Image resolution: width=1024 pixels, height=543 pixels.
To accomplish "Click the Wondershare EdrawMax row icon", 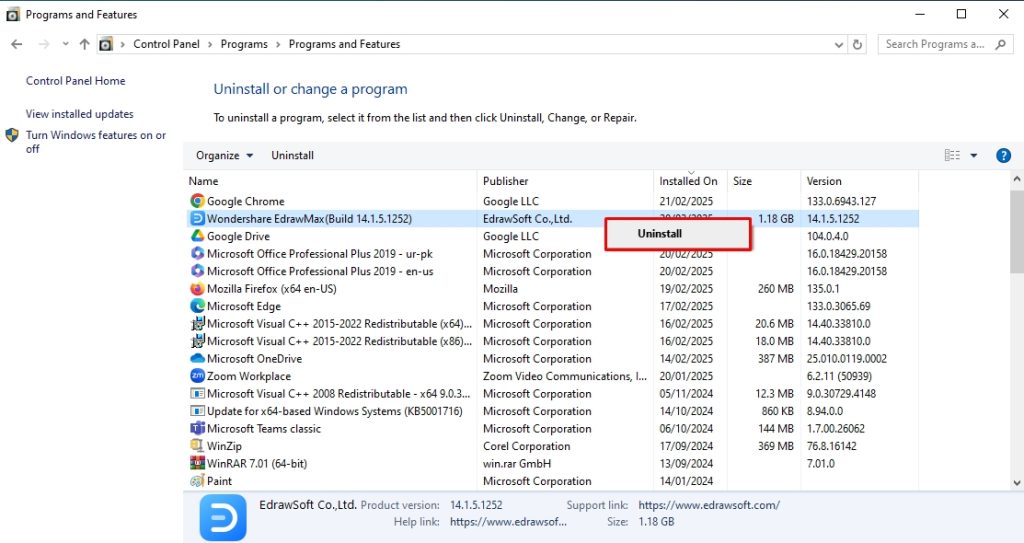I will [x=197, y=218].
